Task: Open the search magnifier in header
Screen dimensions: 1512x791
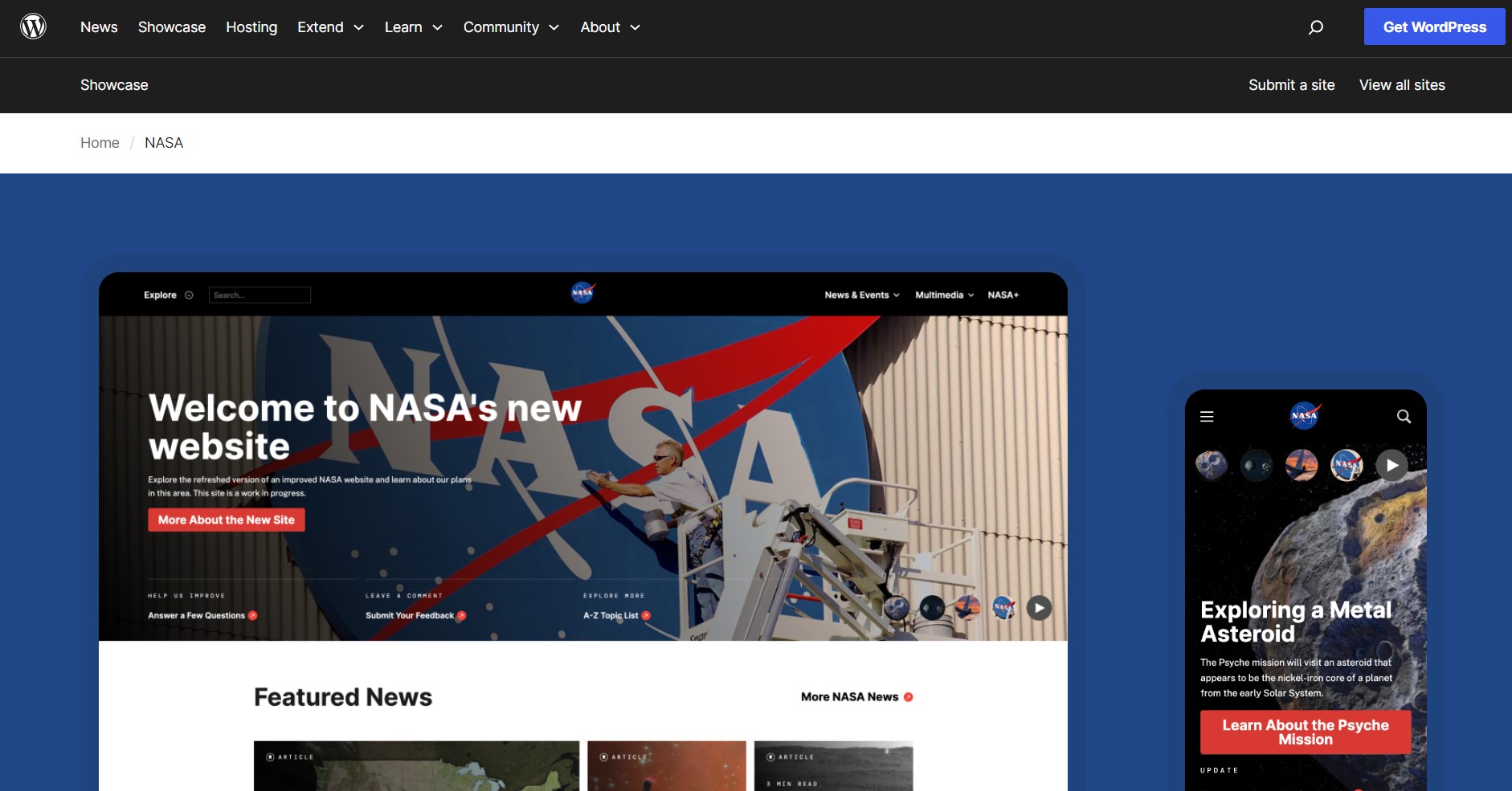Action: pos(1315,27)
